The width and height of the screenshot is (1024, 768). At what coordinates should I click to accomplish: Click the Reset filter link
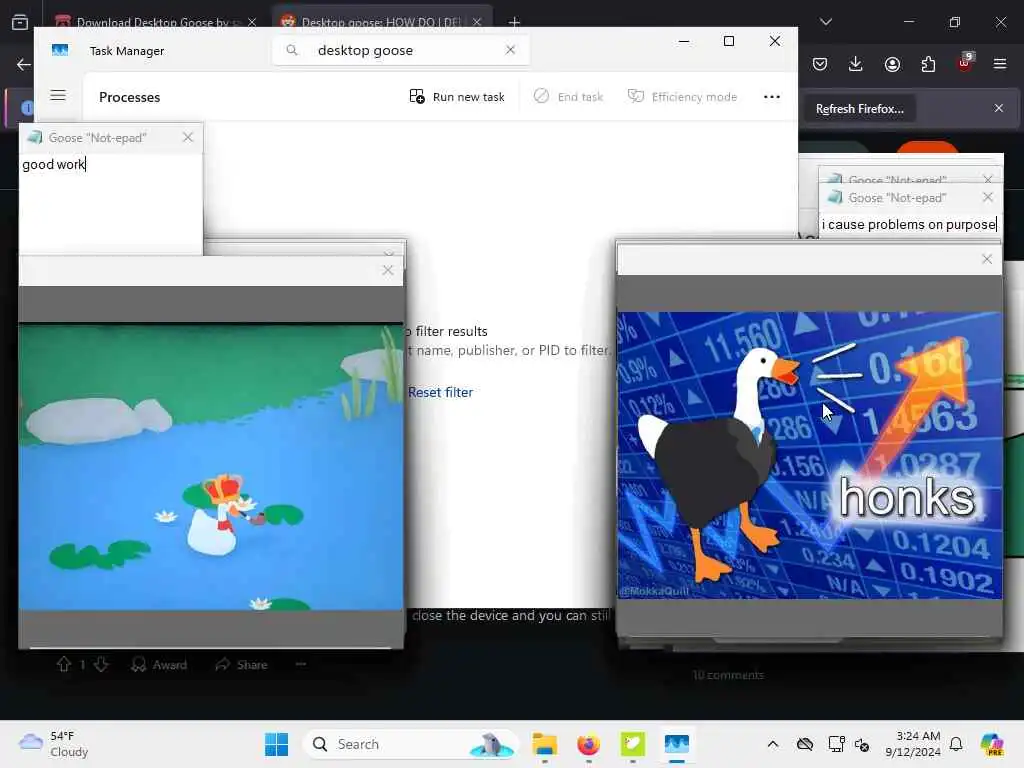[440, 392]
